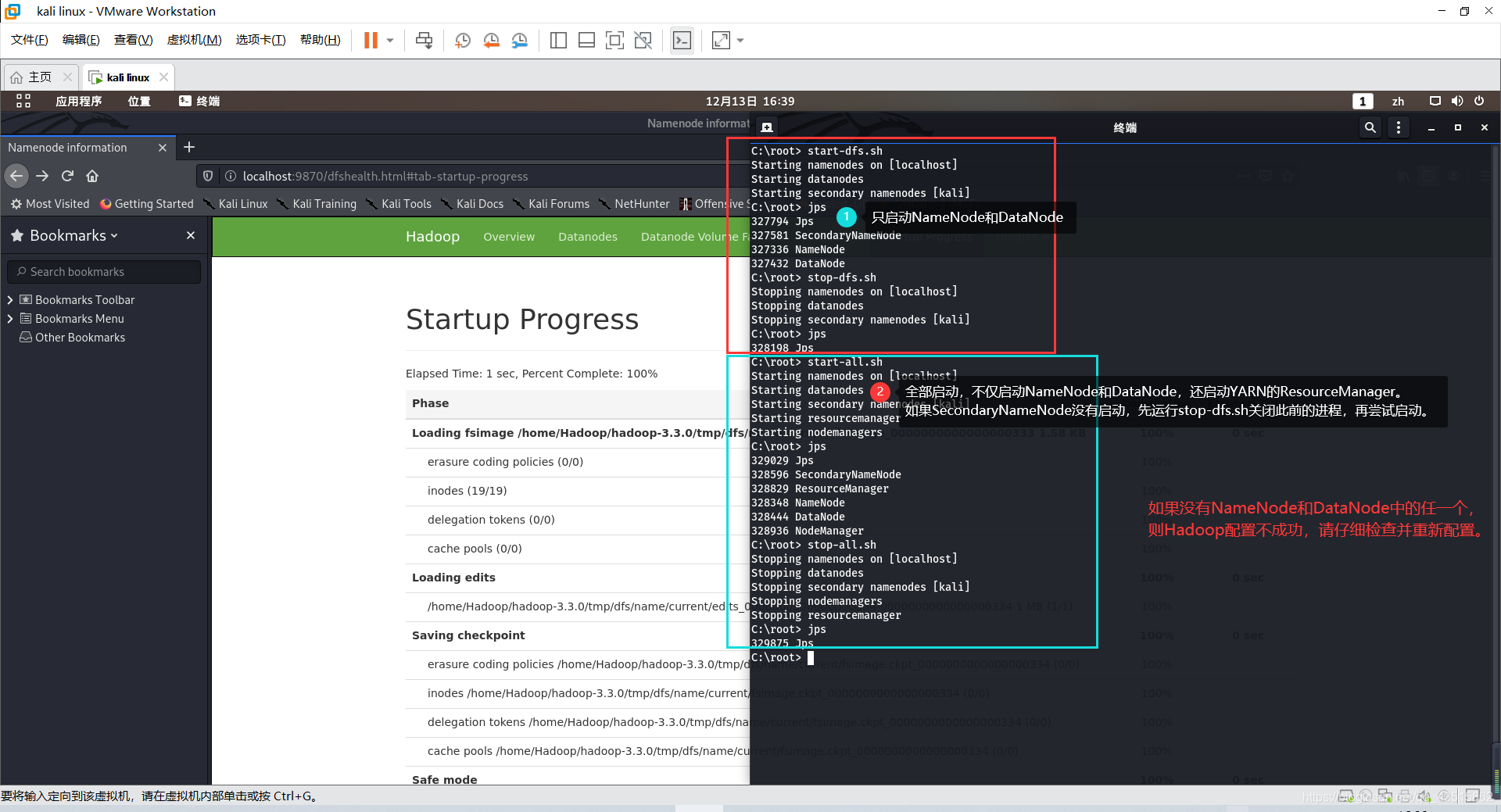
Task: Revert the virtual machine to its snapshot
Action: pyautogui.click(x=492, y=40)
